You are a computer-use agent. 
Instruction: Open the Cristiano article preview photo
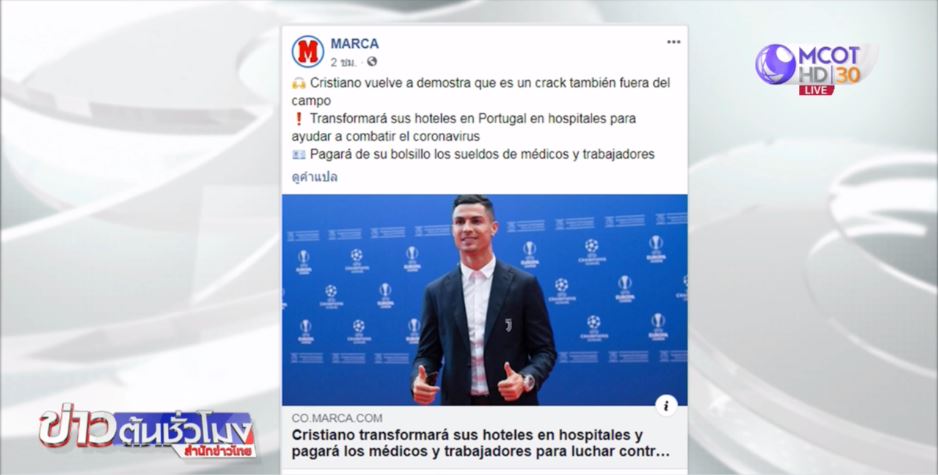485,300
